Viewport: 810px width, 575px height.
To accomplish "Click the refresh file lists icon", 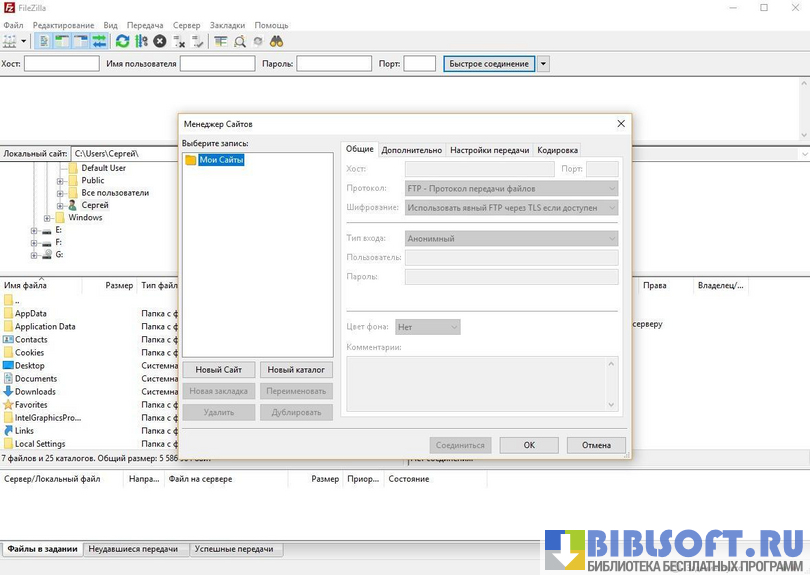I will click(x=123, y=42).
